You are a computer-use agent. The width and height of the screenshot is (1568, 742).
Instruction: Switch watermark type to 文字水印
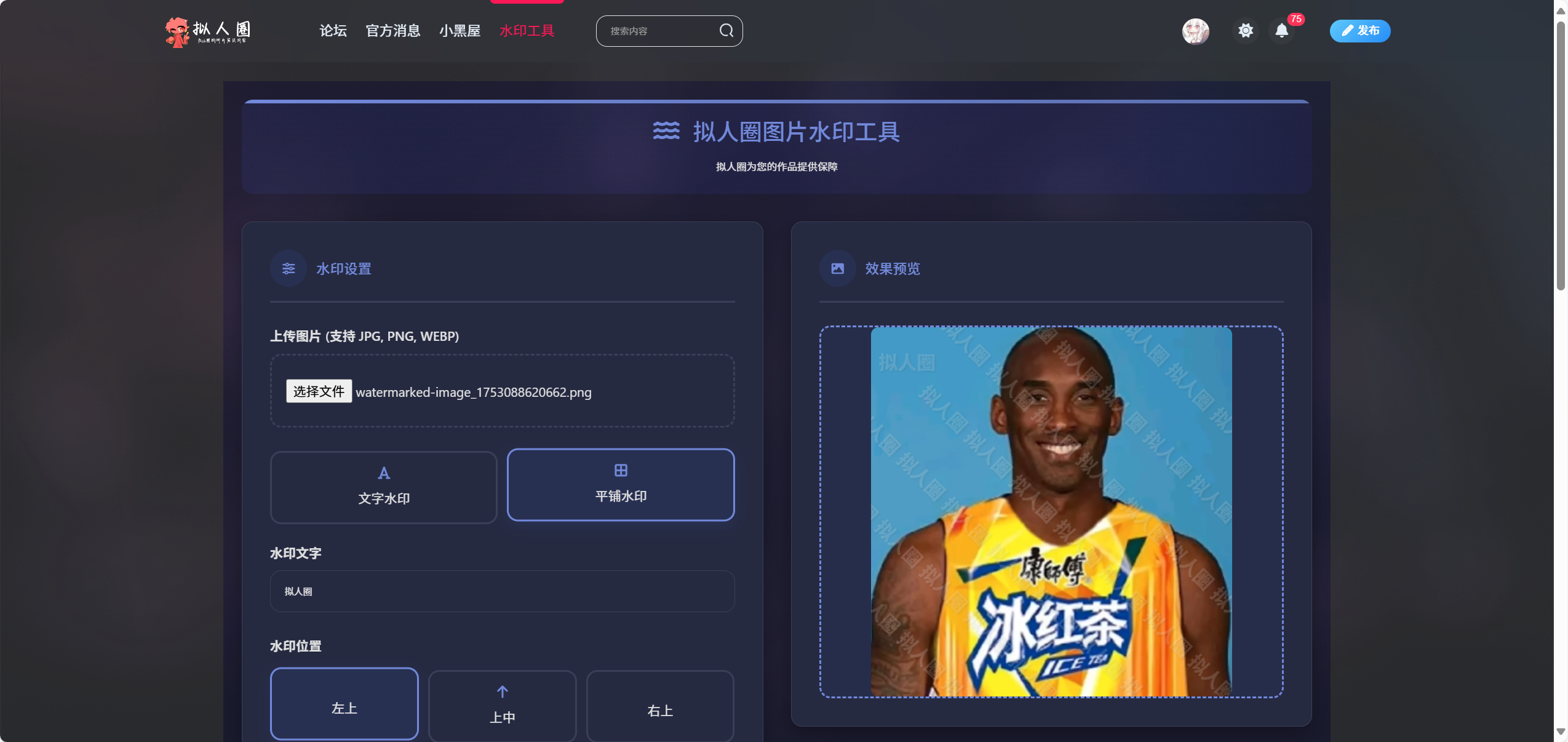[383, 487]
